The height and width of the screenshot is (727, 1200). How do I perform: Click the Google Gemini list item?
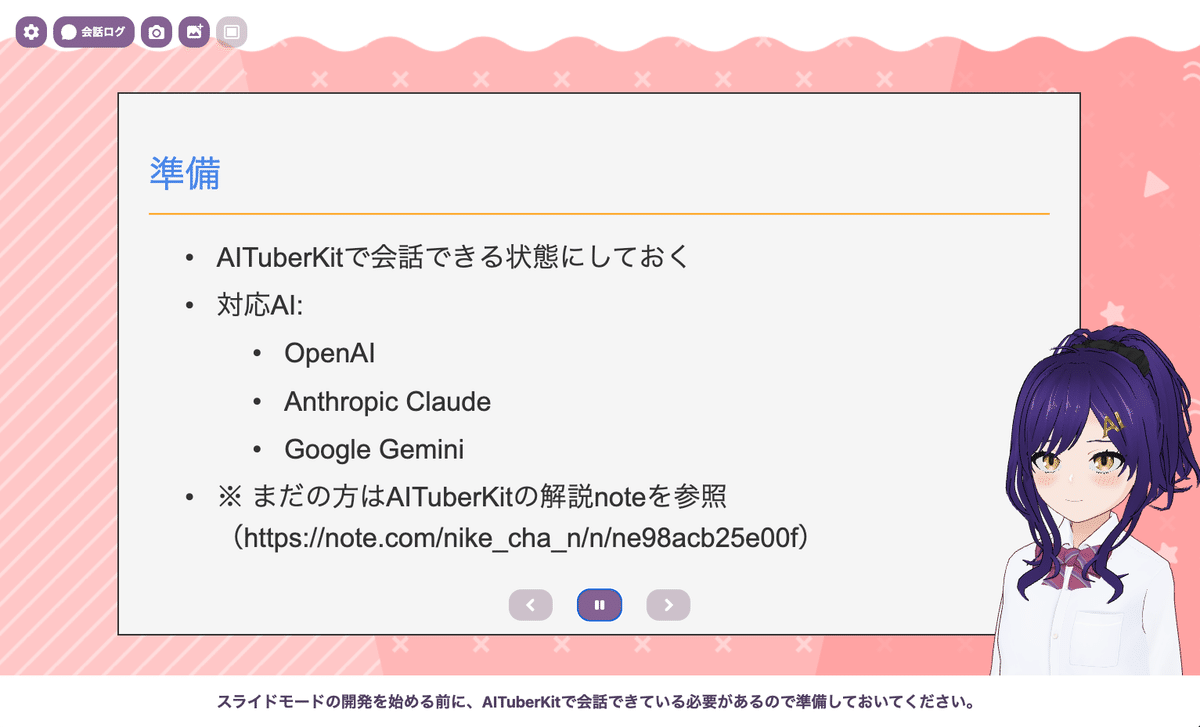pos(374,450)
